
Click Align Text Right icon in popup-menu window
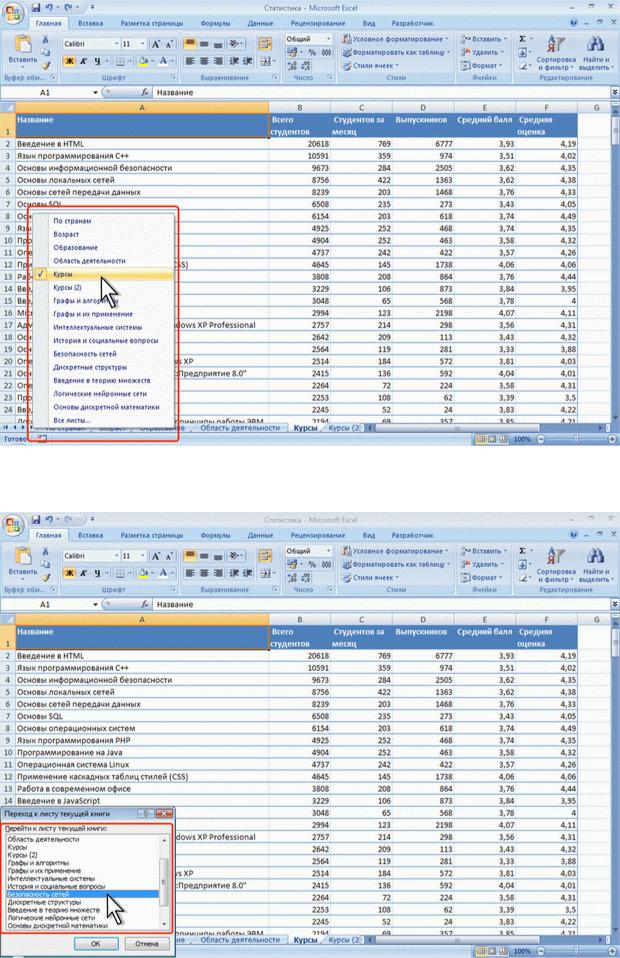click(218, 61)
